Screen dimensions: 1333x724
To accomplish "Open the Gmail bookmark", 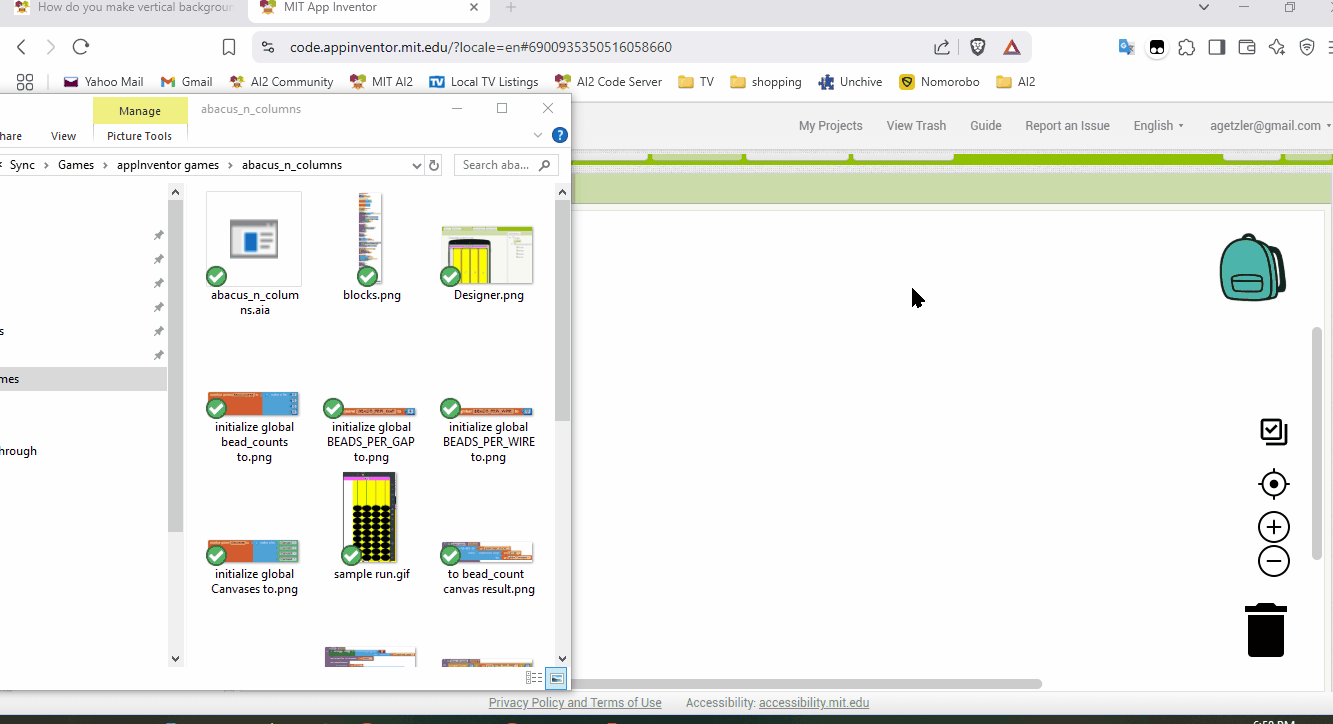I will click(186, 82).
